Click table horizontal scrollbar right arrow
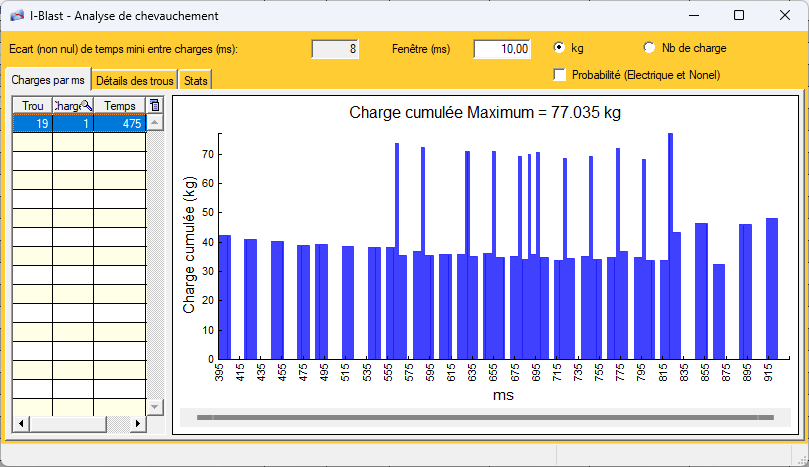This screenshot has height=467, width=809. point(138,424)
